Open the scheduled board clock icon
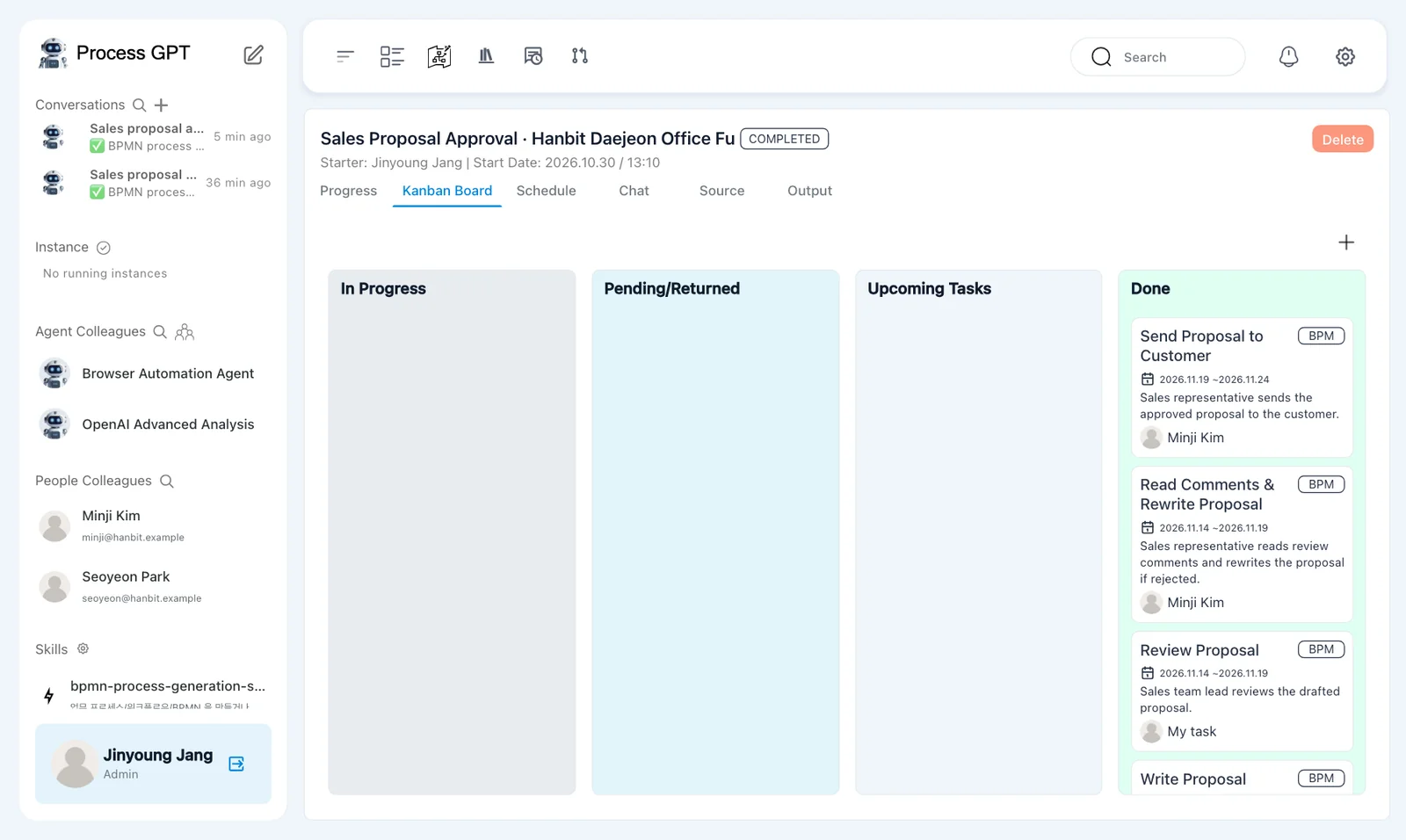This screenshot has height=840, width=1406. (x=533, y=56)
